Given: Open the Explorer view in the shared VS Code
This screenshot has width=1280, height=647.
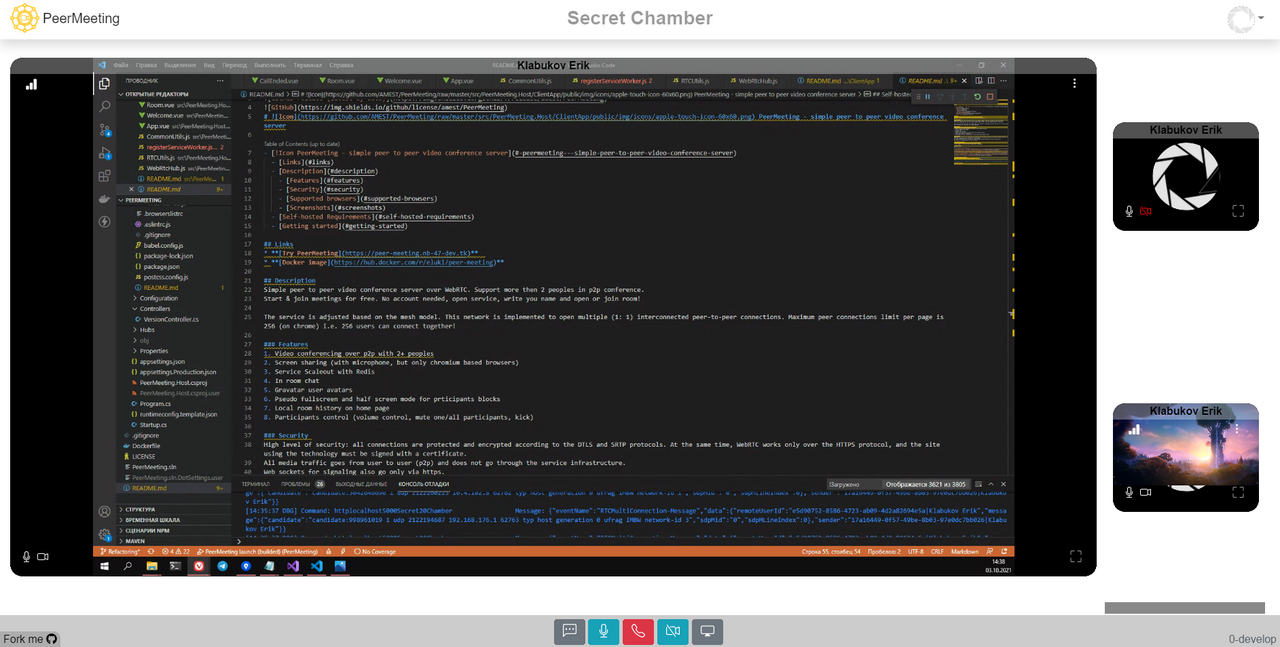Looking at the screenshot, I should (x=105, y=84).
